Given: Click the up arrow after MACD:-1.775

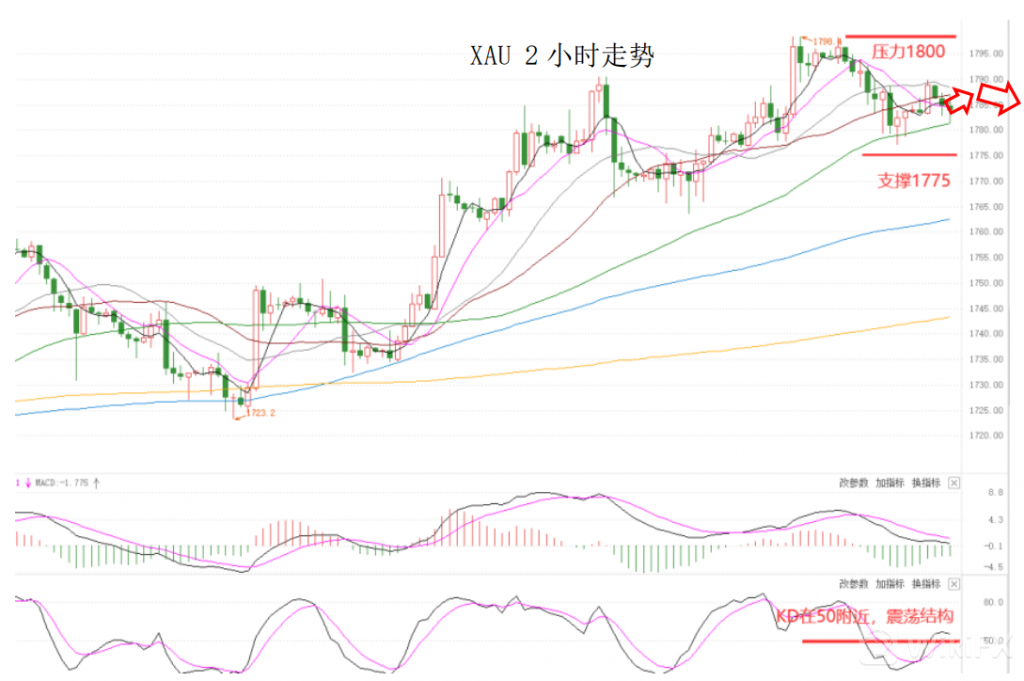Looking at the screenshot, I should [96, 483].
